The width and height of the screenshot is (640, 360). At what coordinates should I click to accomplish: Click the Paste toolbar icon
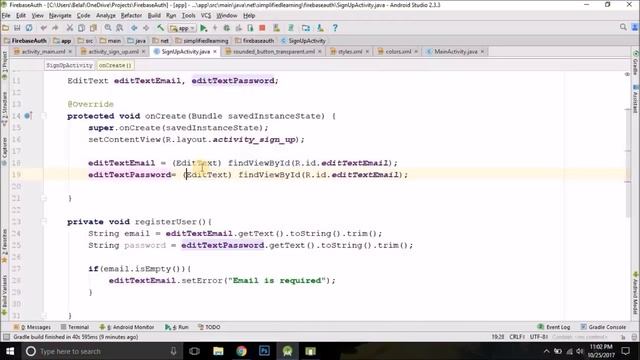tap(93, 28)
